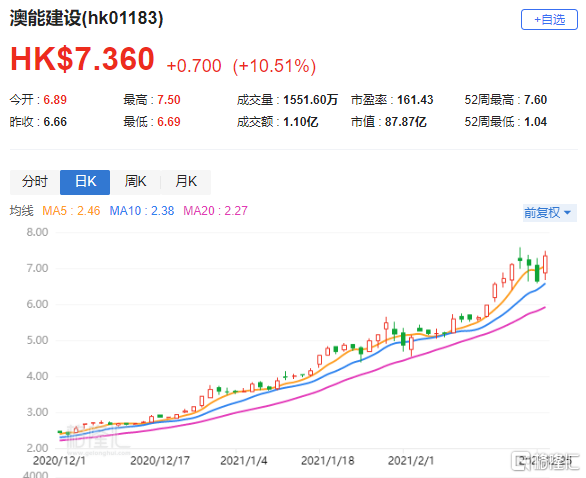Click the 均线 label
This screenshot has width=586, height=478.
(21, 211)
